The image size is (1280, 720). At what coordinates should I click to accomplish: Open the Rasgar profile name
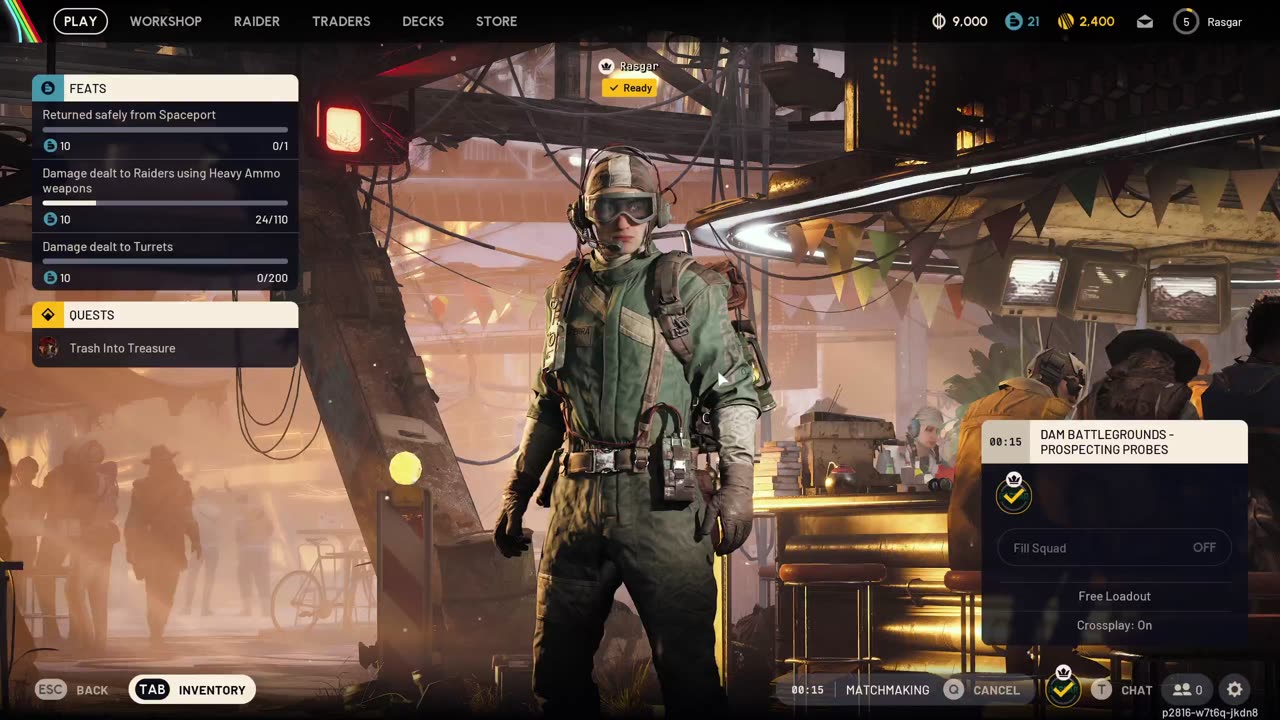1225,22
